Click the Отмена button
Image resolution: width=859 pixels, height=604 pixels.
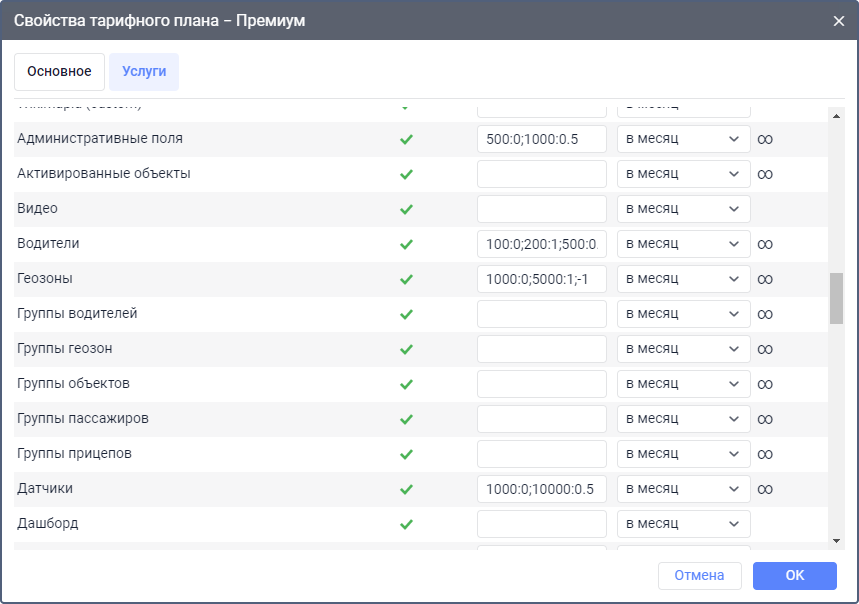click(x=699, y=576)
